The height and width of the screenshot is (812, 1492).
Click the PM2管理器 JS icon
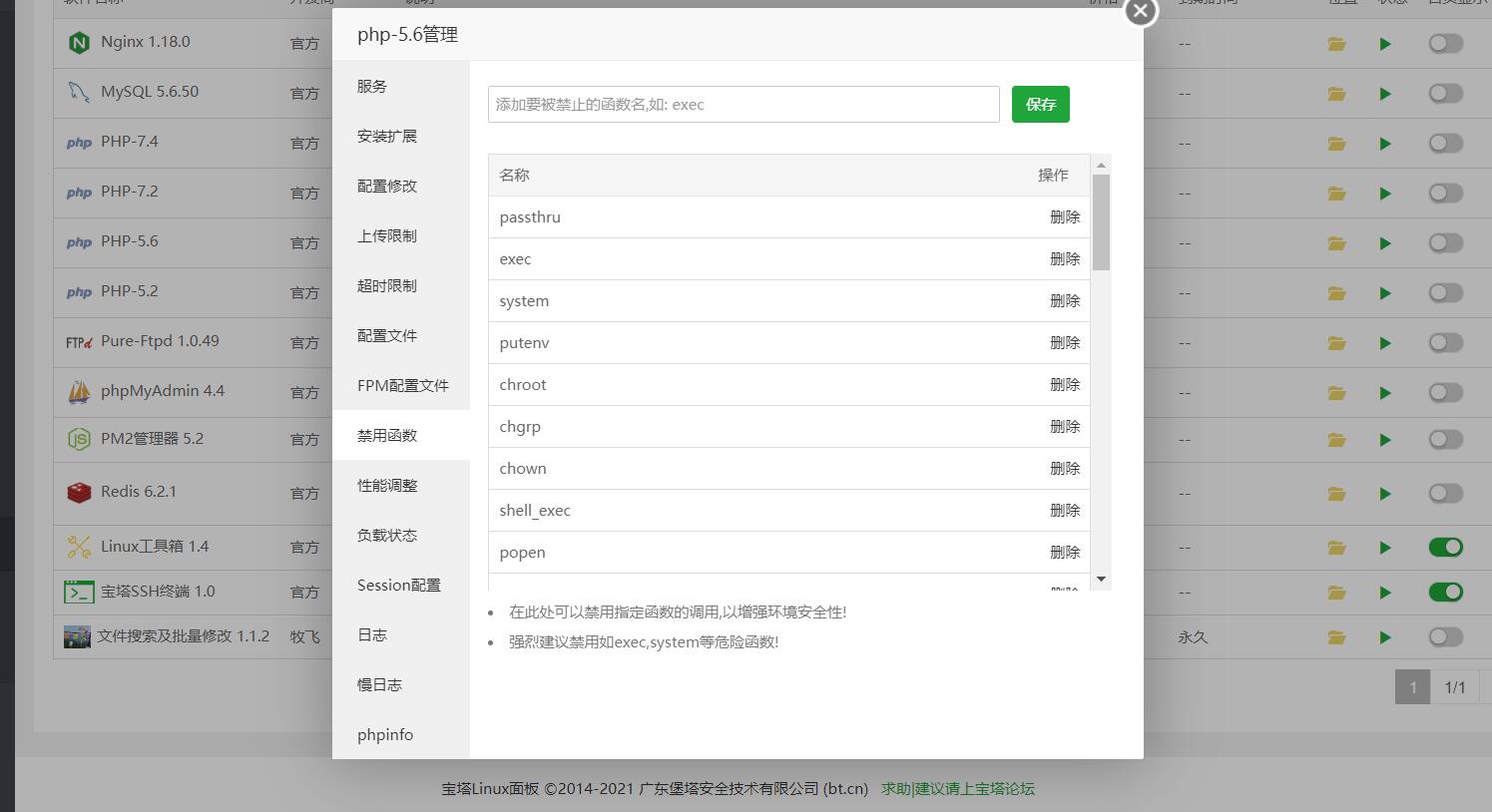click(79, 439)
